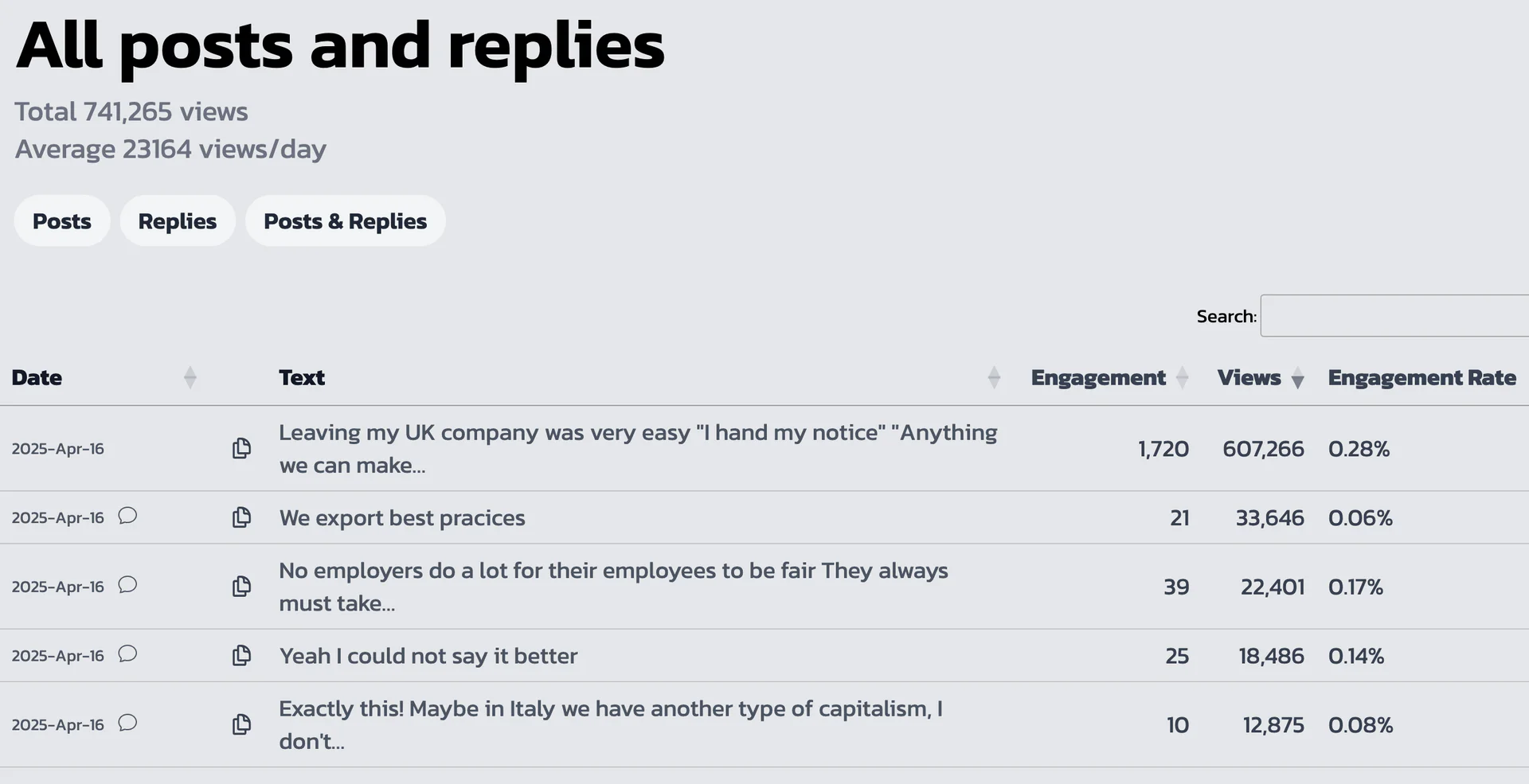The height and width of the screenshot is (784, 1529).
Task: Copy the "Exactly this! Maybe in Italy" reply text
Action: coord(241,724)
